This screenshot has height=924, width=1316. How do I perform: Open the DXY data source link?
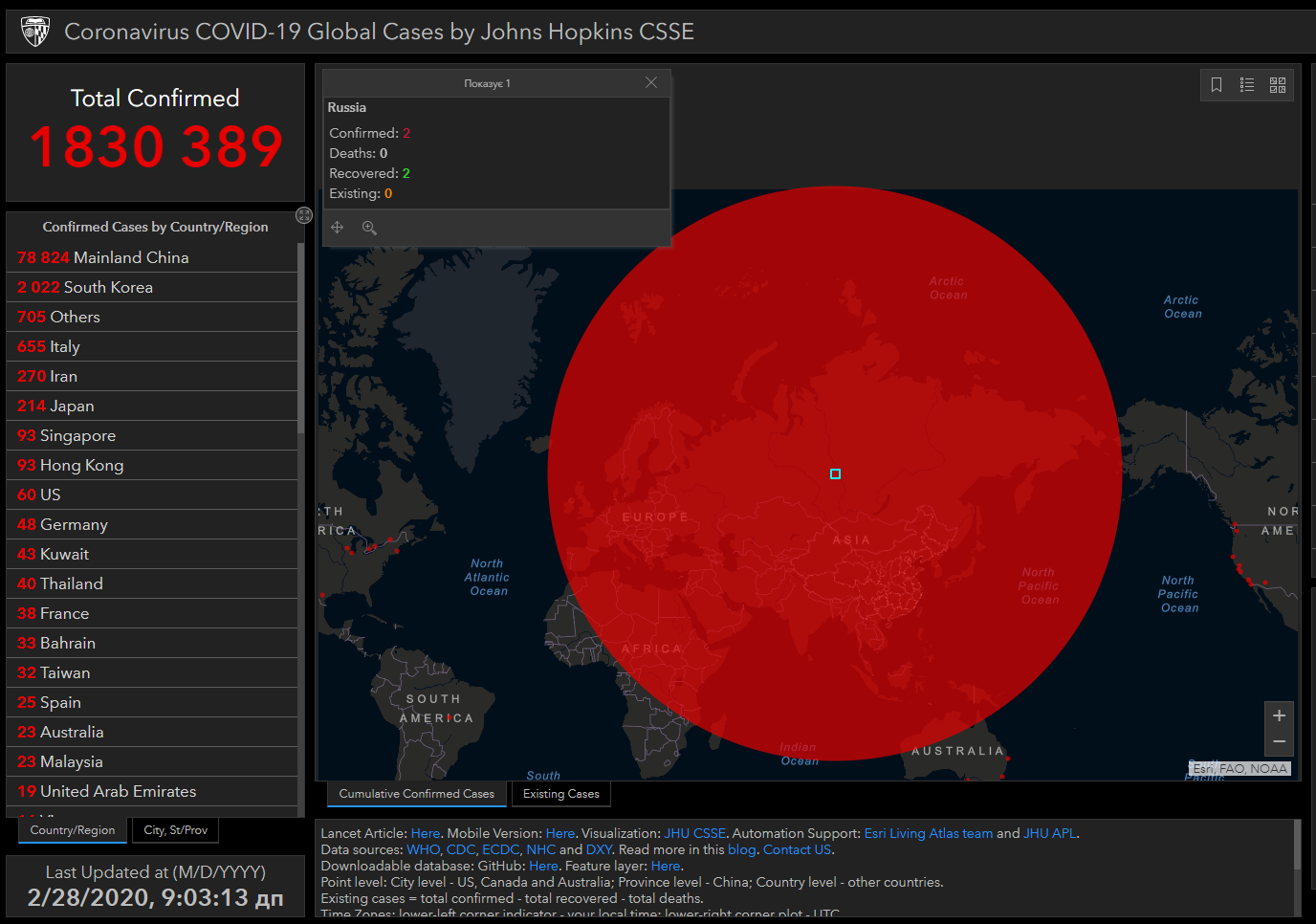coord(599,849)
